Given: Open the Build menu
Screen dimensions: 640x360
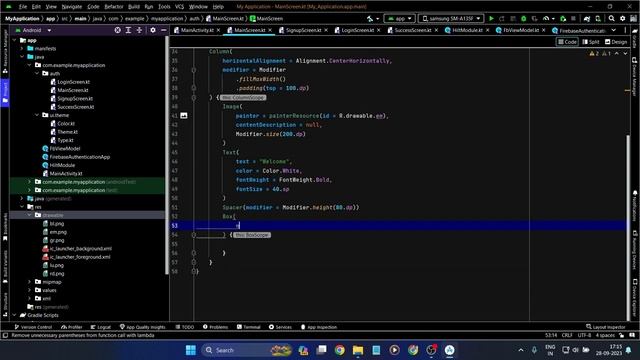Looking at the screenshot, I should [x=133, y=7].
